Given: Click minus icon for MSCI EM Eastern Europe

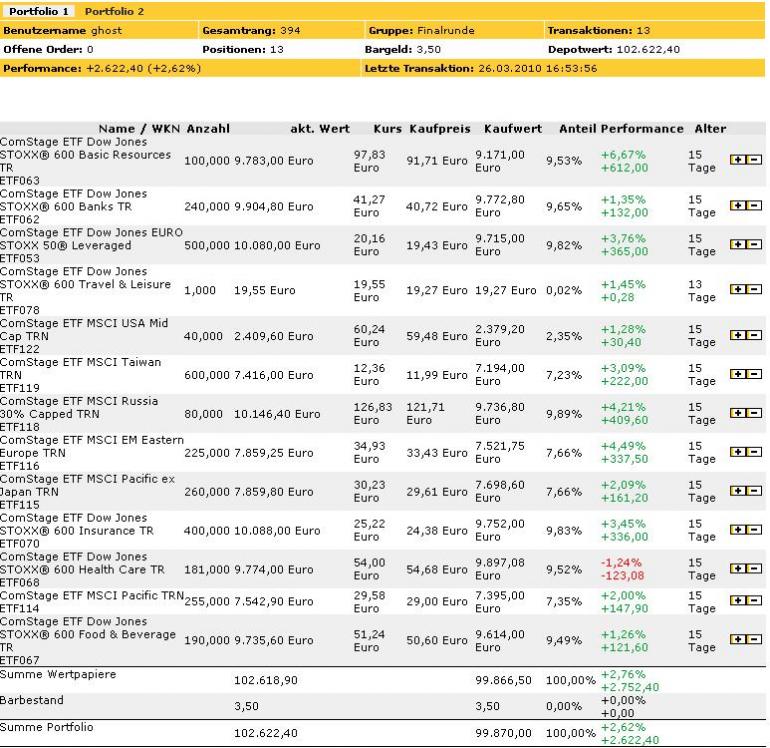Looking at the screenshot, I should coord(754,451).
